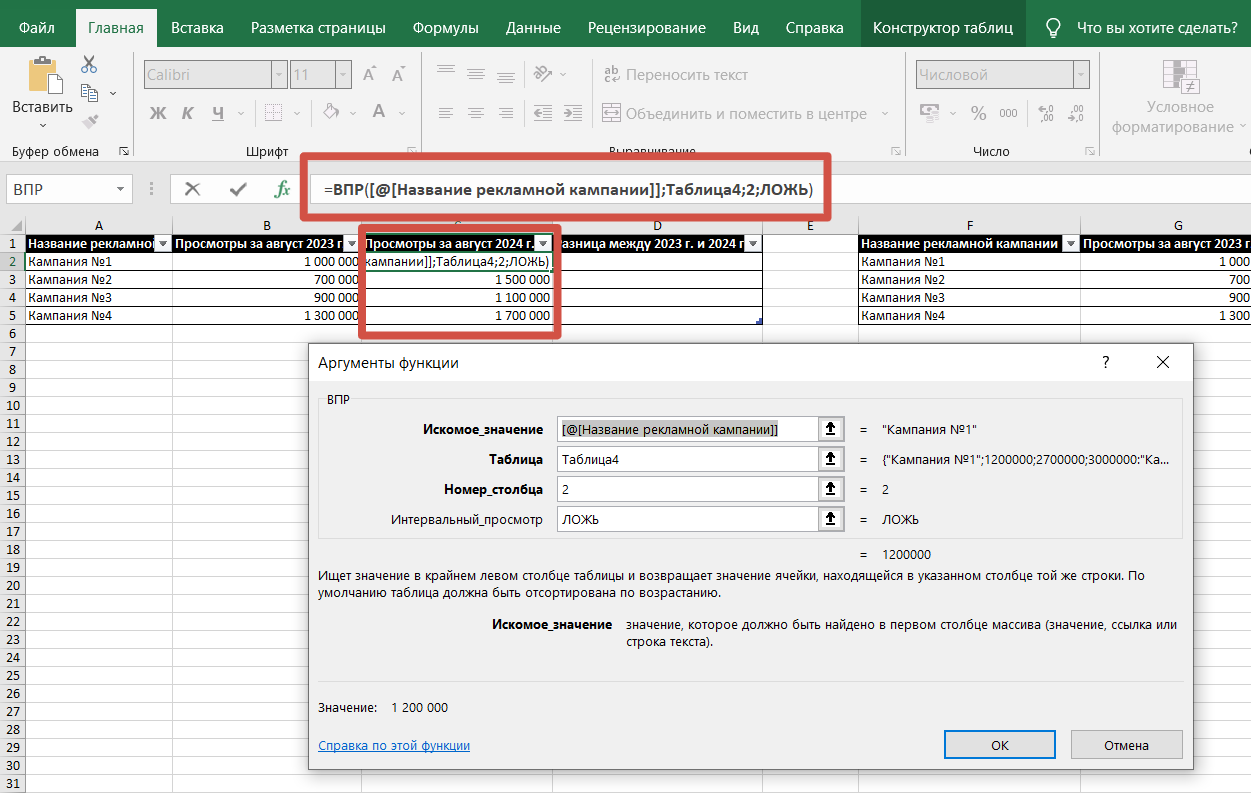The image size is (1251, 793).
Task: Select the Format Painter brush icon
Action: pos(89,122)
